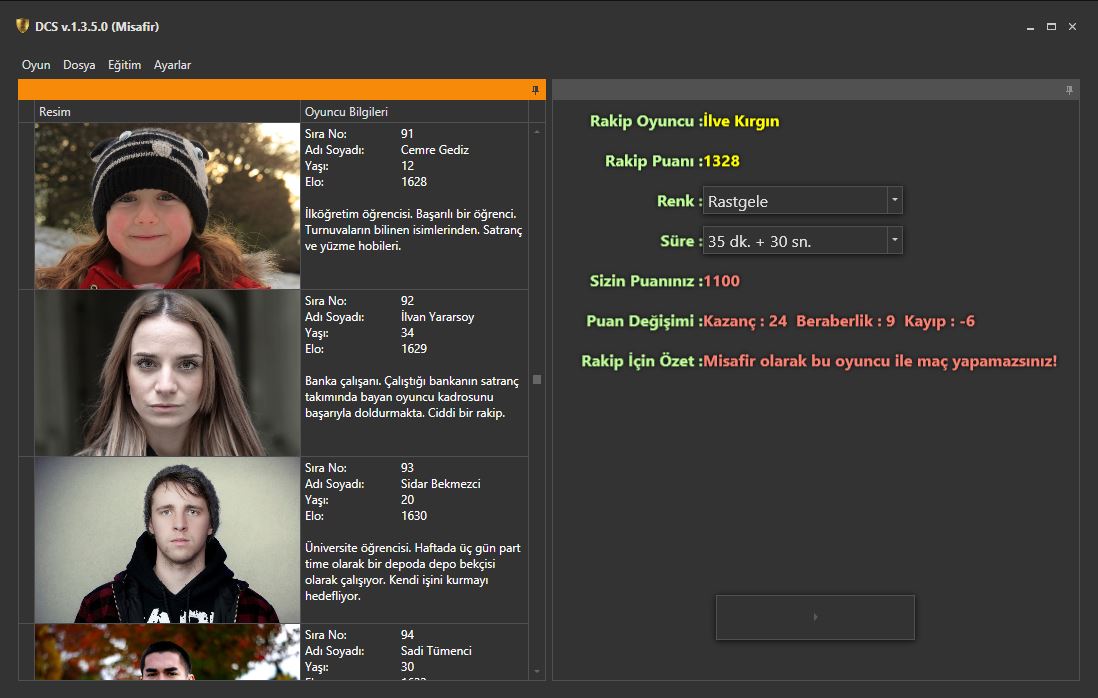Select the İlvan Yararsoy name text
This screenshot has height=698, width=1098.
(438, 317)
